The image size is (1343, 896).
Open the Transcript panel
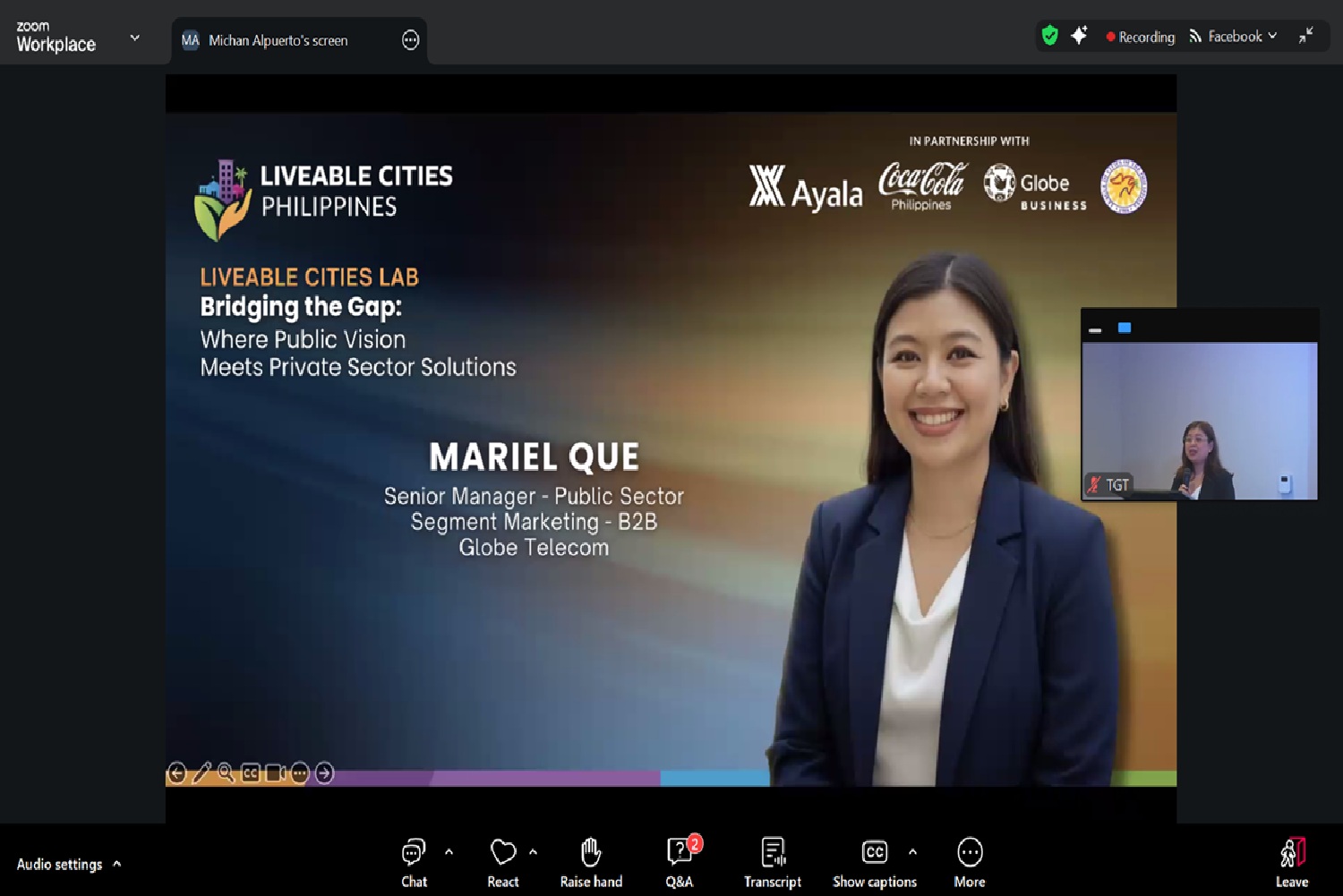772,861
